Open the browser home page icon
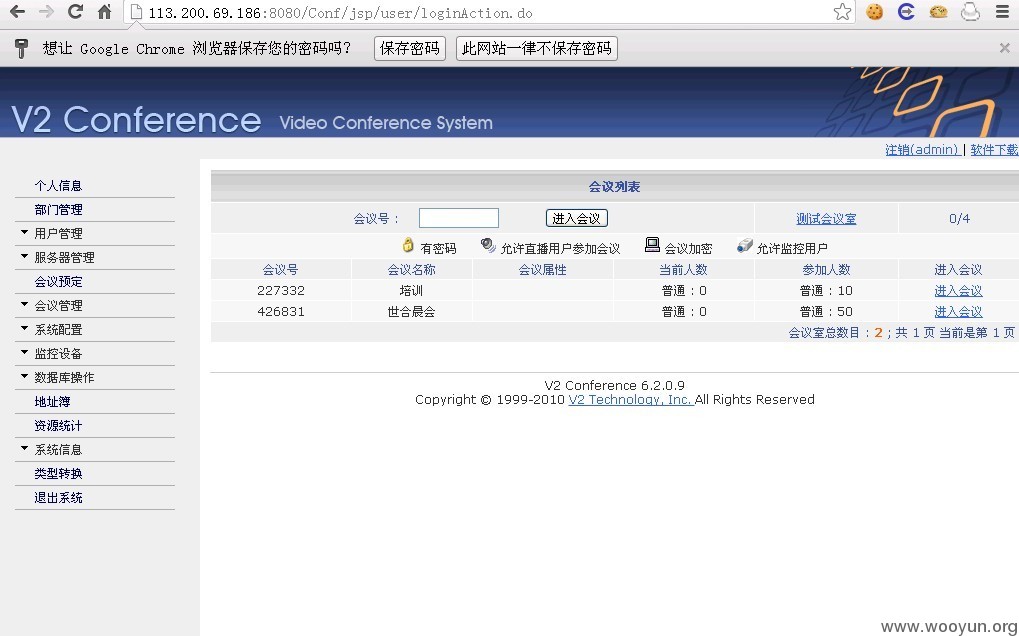 point(105,11)
